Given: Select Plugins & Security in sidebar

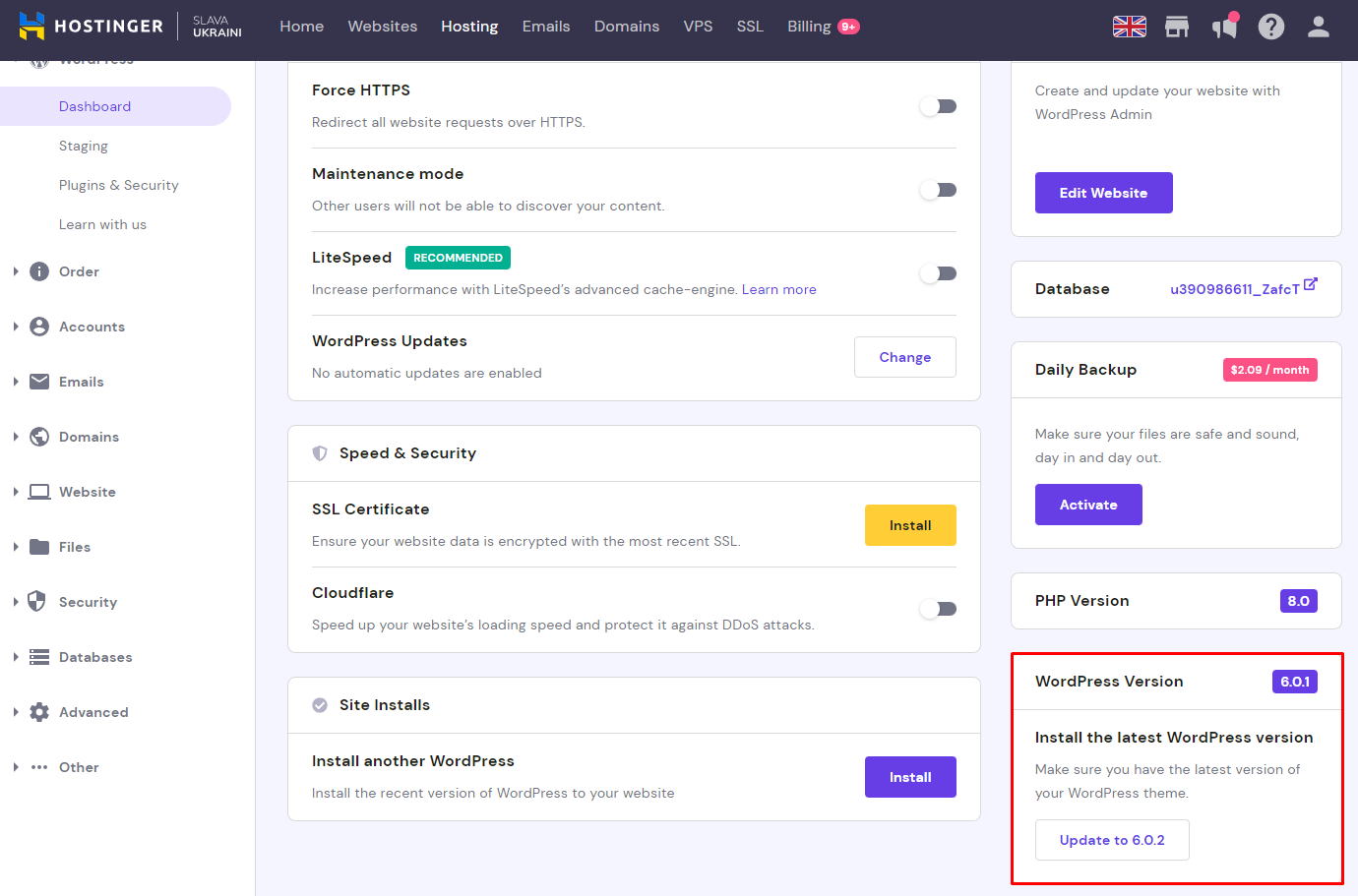Looking at the screenshot, I should click(118, 185).
